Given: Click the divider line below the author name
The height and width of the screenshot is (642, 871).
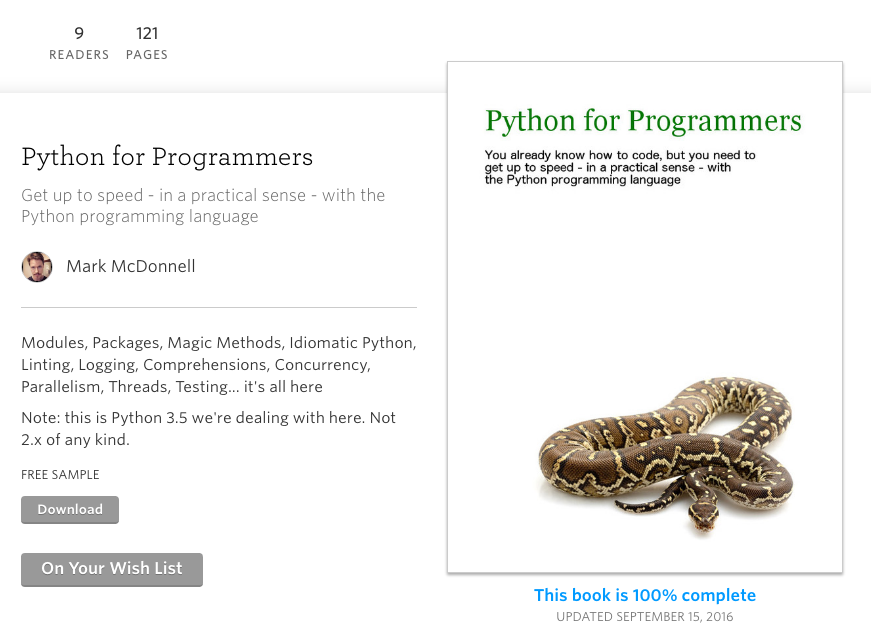Looking at the screenshot, I should pyautogui.click(x=219, y=307).
